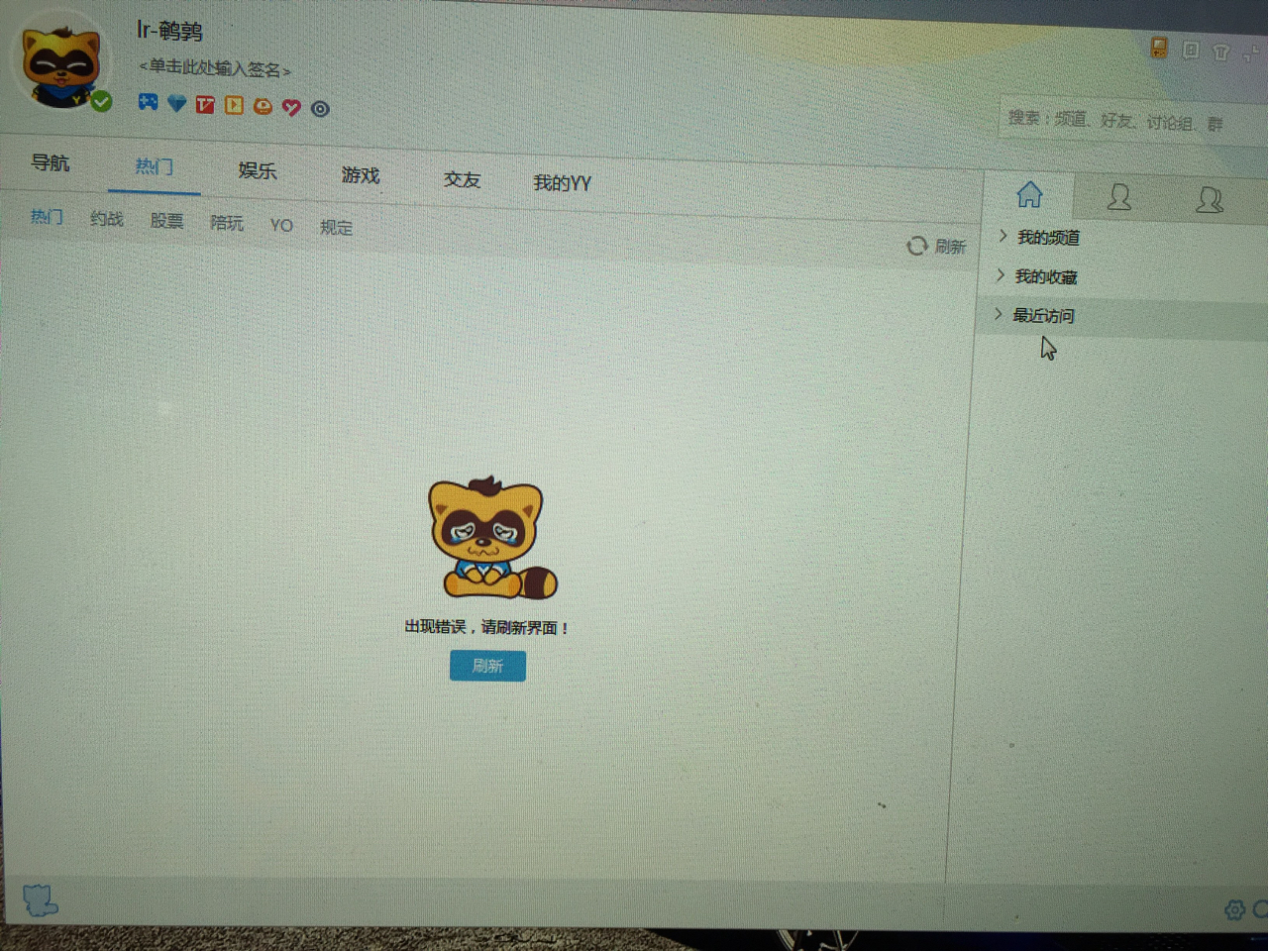Click the orange handheld game console icon
Image resolution: width=1269 pixels, height=952 pixels.
(1159, 49)
